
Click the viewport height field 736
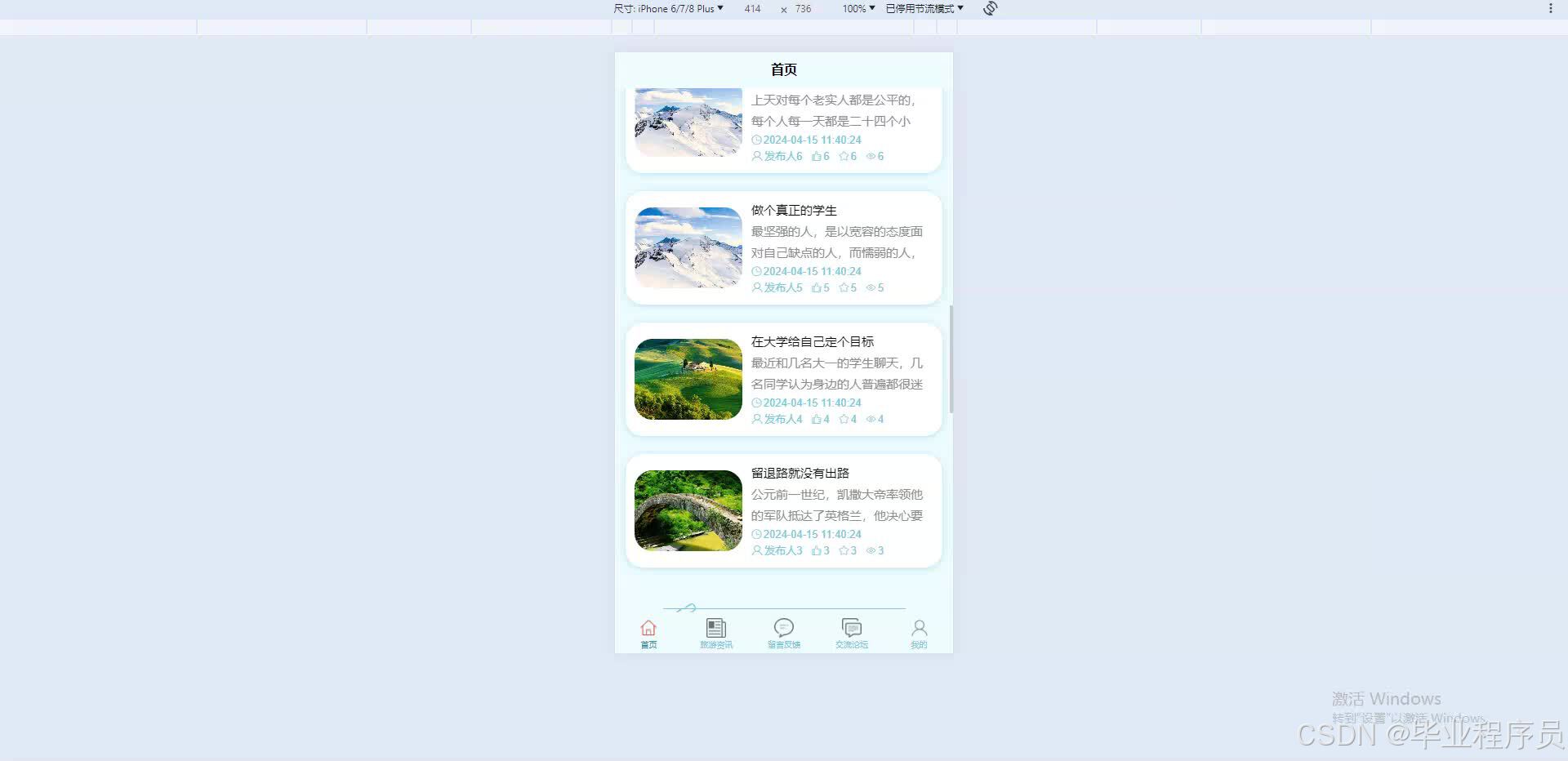pyautogui.click(x=804, y=8)
